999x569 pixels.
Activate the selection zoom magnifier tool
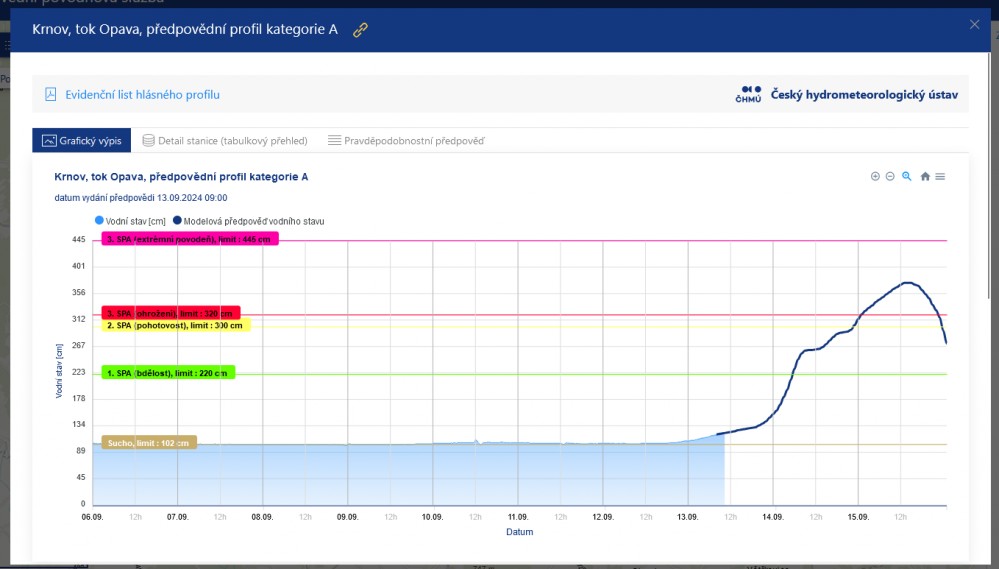pyautogui.click(x=907, y=176)
